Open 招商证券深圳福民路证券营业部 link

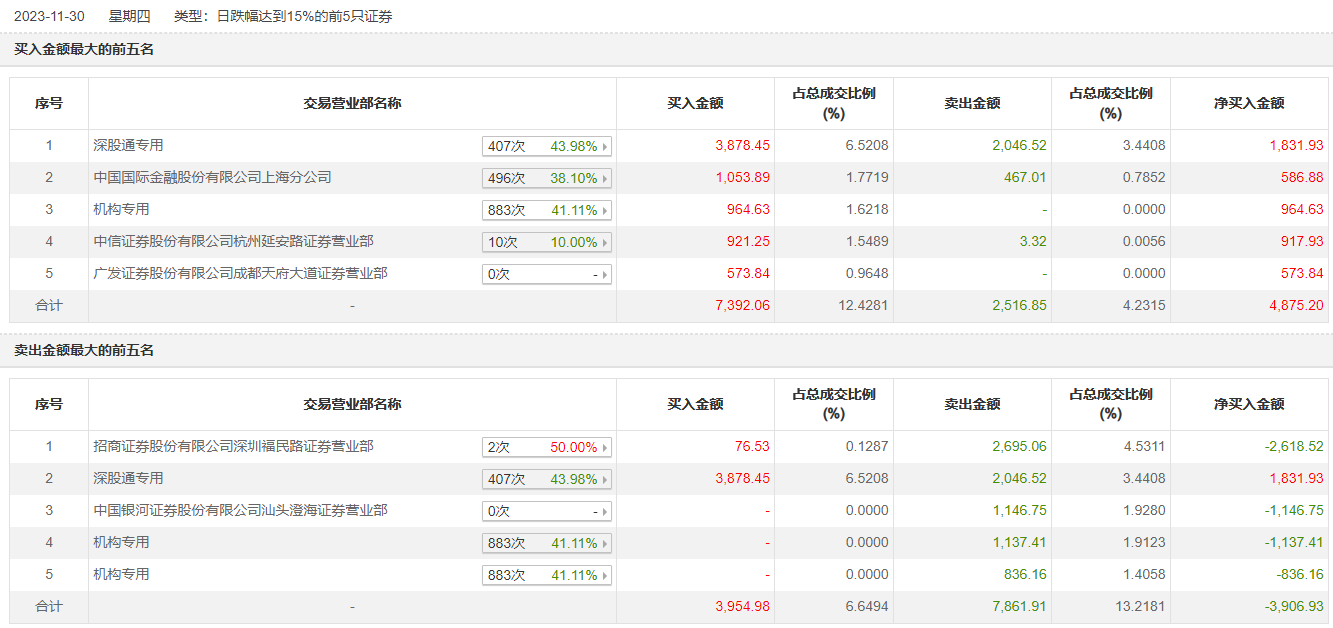click(233, 447)
